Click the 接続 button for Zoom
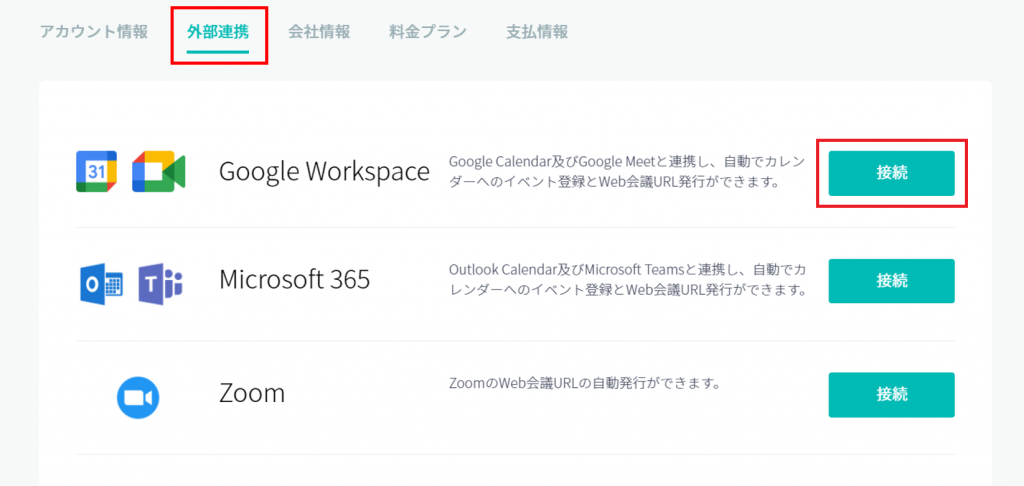Viewport: 1024px width, 486px height. [x=891, y=394]
